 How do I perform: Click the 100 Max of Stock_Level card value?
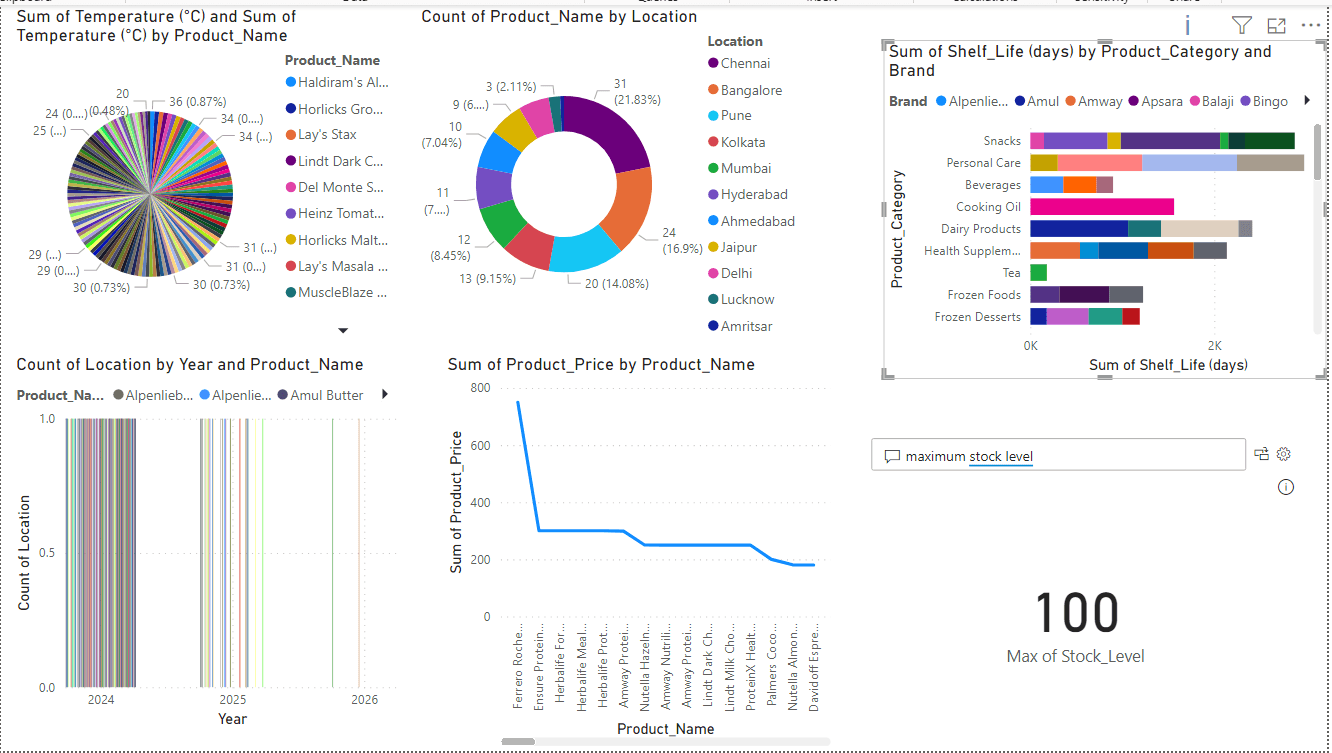click(x=1076, y=612)
